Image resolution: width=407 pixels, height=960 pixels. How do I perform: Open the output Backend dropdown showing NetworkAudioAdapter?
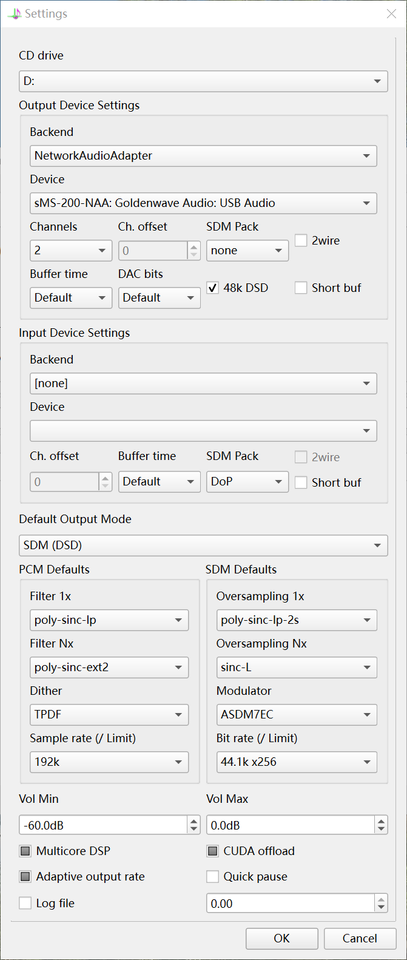203,156
